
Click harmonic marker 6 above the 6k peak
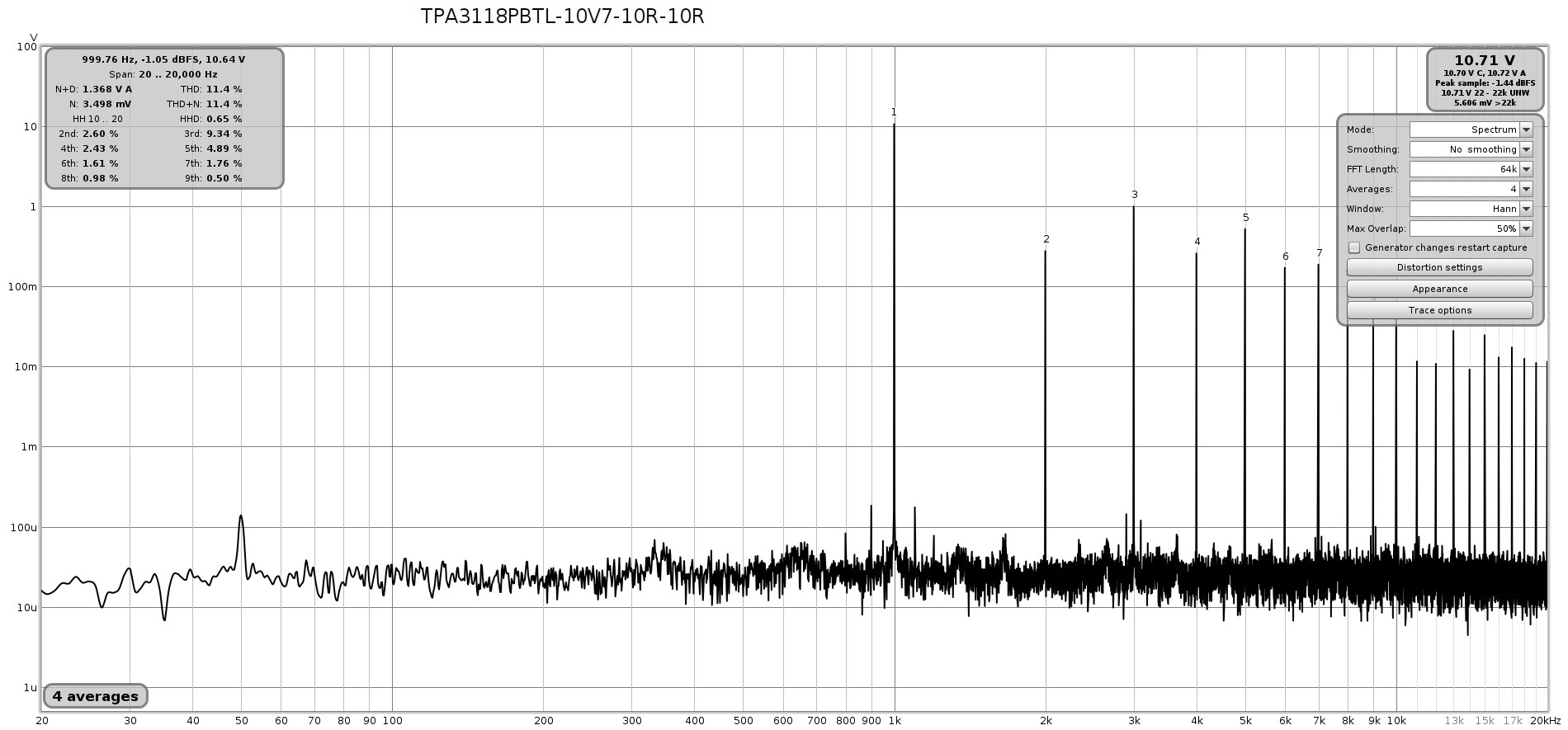pyautogui.click(x=1286, y=257)
